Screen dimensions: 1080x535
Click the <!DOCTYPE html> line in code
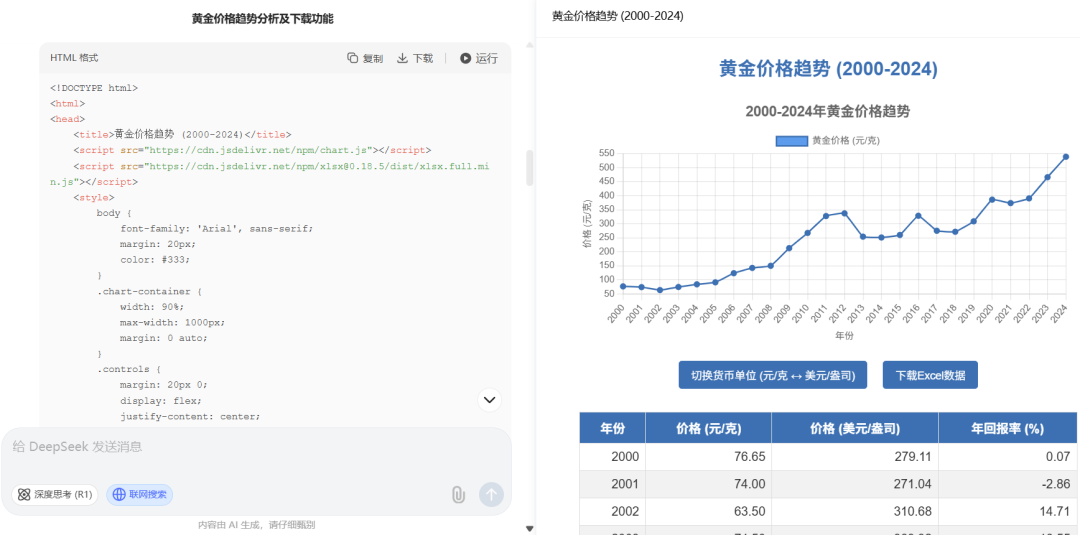pos(94,88)
